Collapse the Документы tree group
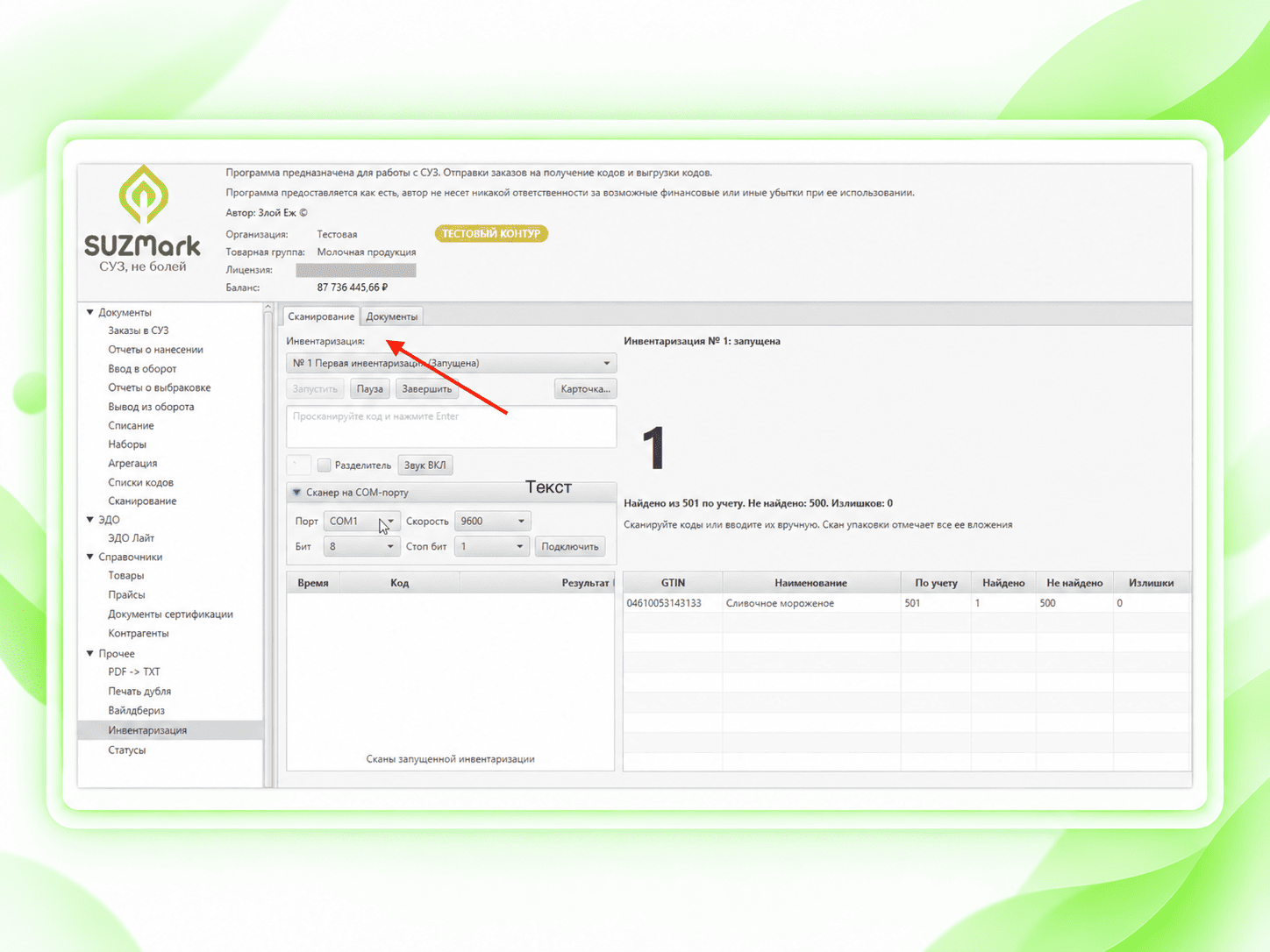The width and height of the screenshot is (1270, 952). (x=89, y=312)
